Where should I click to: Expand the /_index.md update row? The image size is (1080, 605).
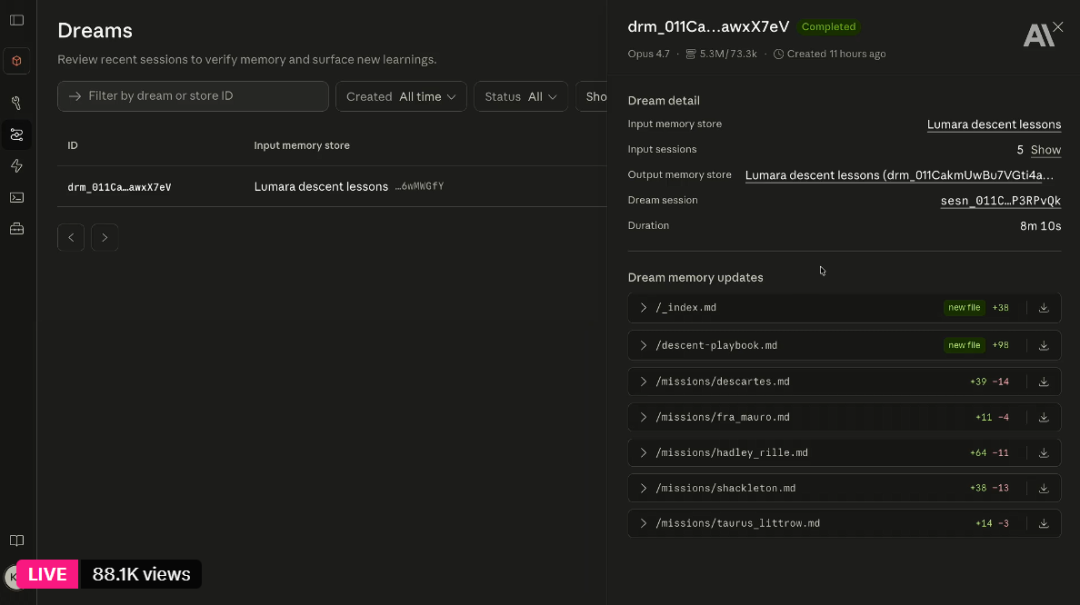tap(643, 308)
